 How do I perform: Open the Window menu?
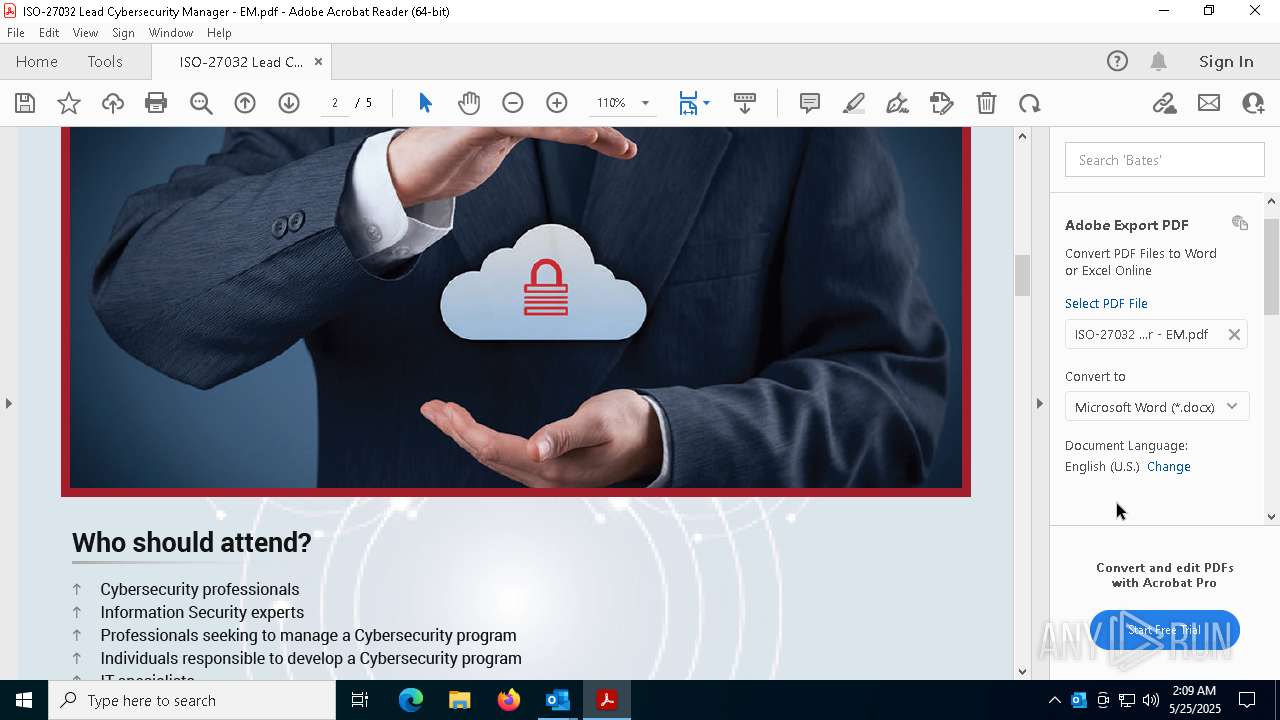coord(171,33)
